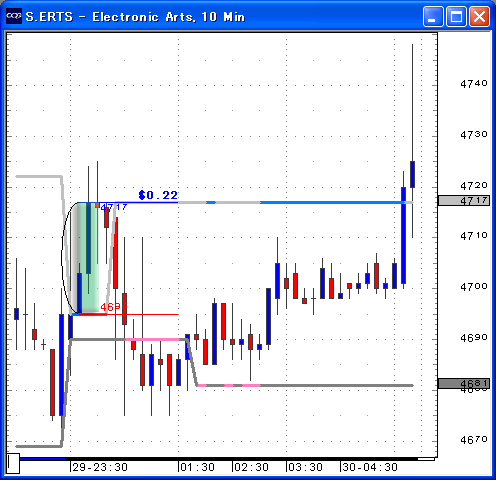The height and width of the screenshot is (480, 496).
Task: Click the CQG icon in title bar
Action: tap(14, 16)
